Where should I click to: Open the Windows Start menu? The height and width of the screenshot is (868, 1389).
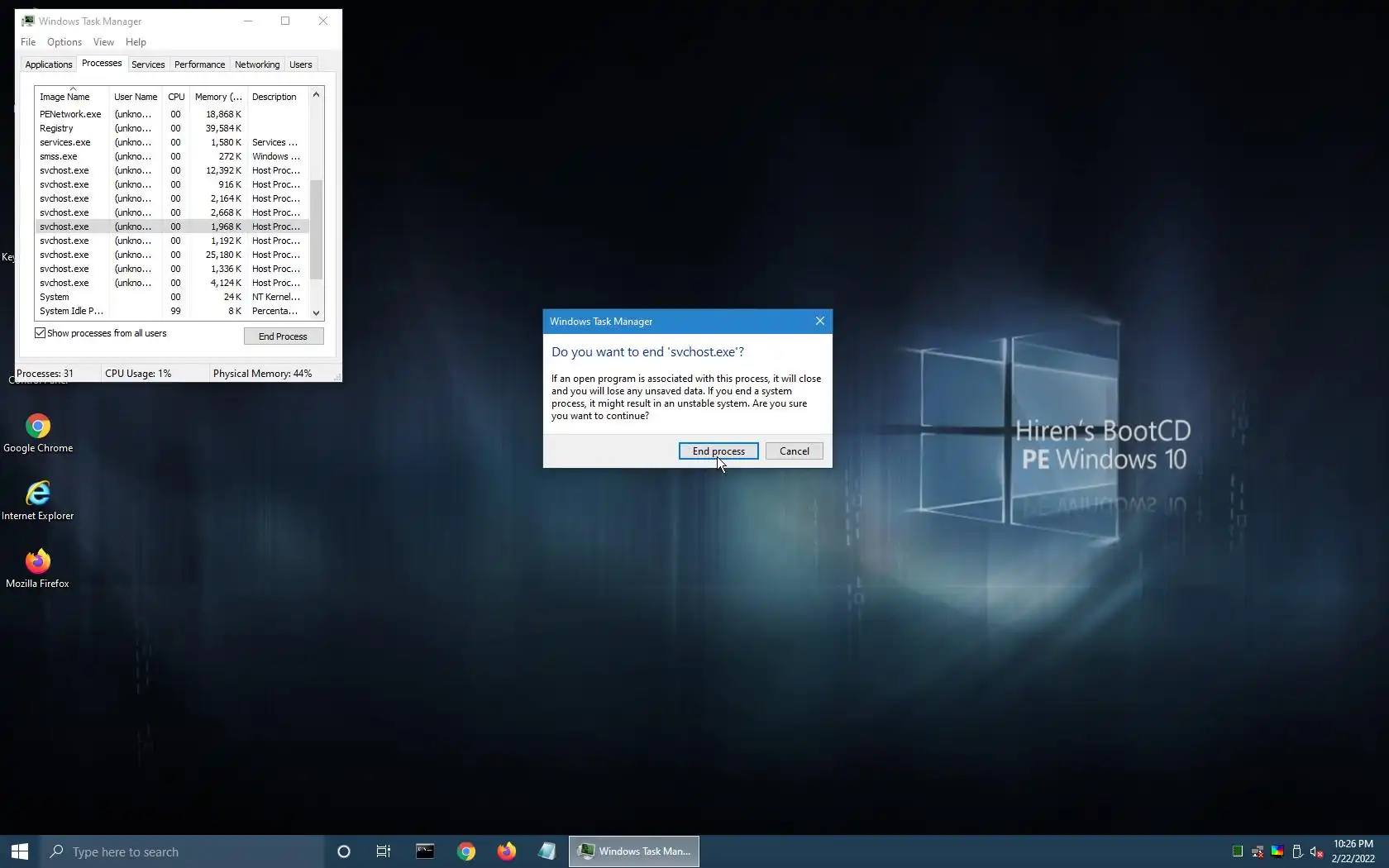19,851
